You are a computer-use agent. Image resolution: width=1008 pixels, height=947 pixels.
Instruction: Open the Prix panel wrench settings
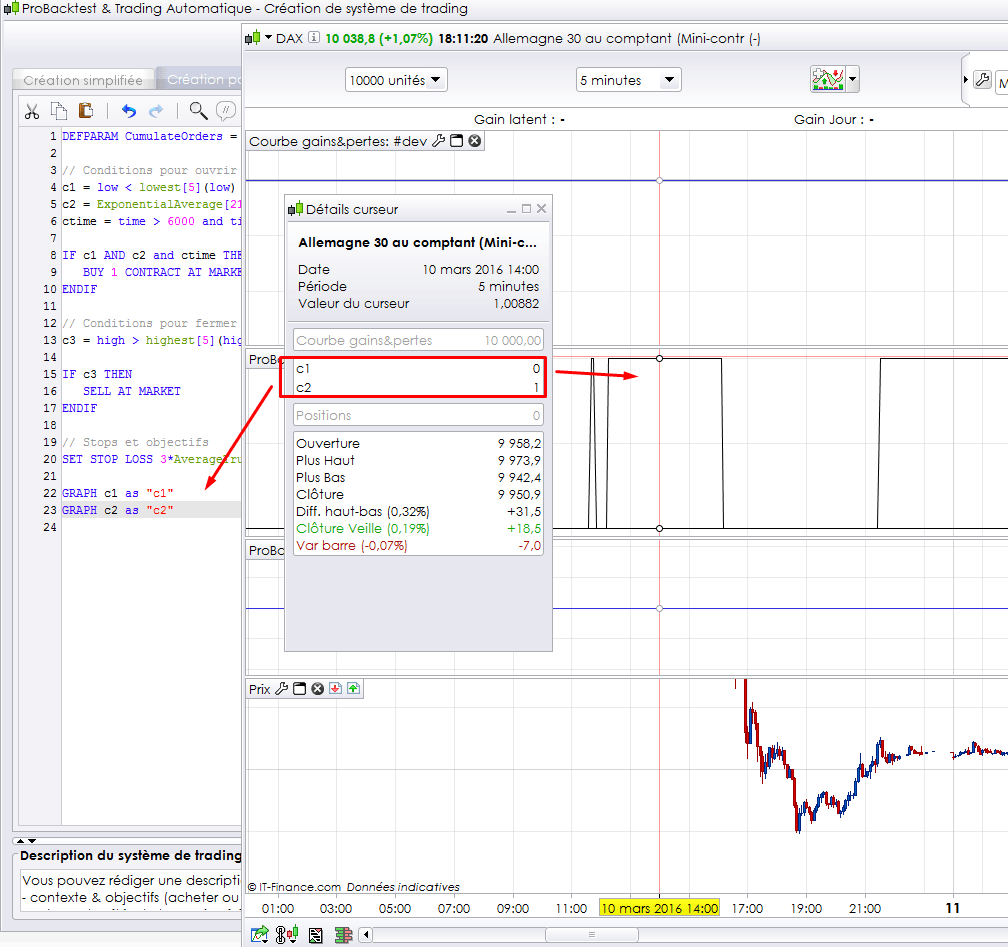tap(282, 689)
